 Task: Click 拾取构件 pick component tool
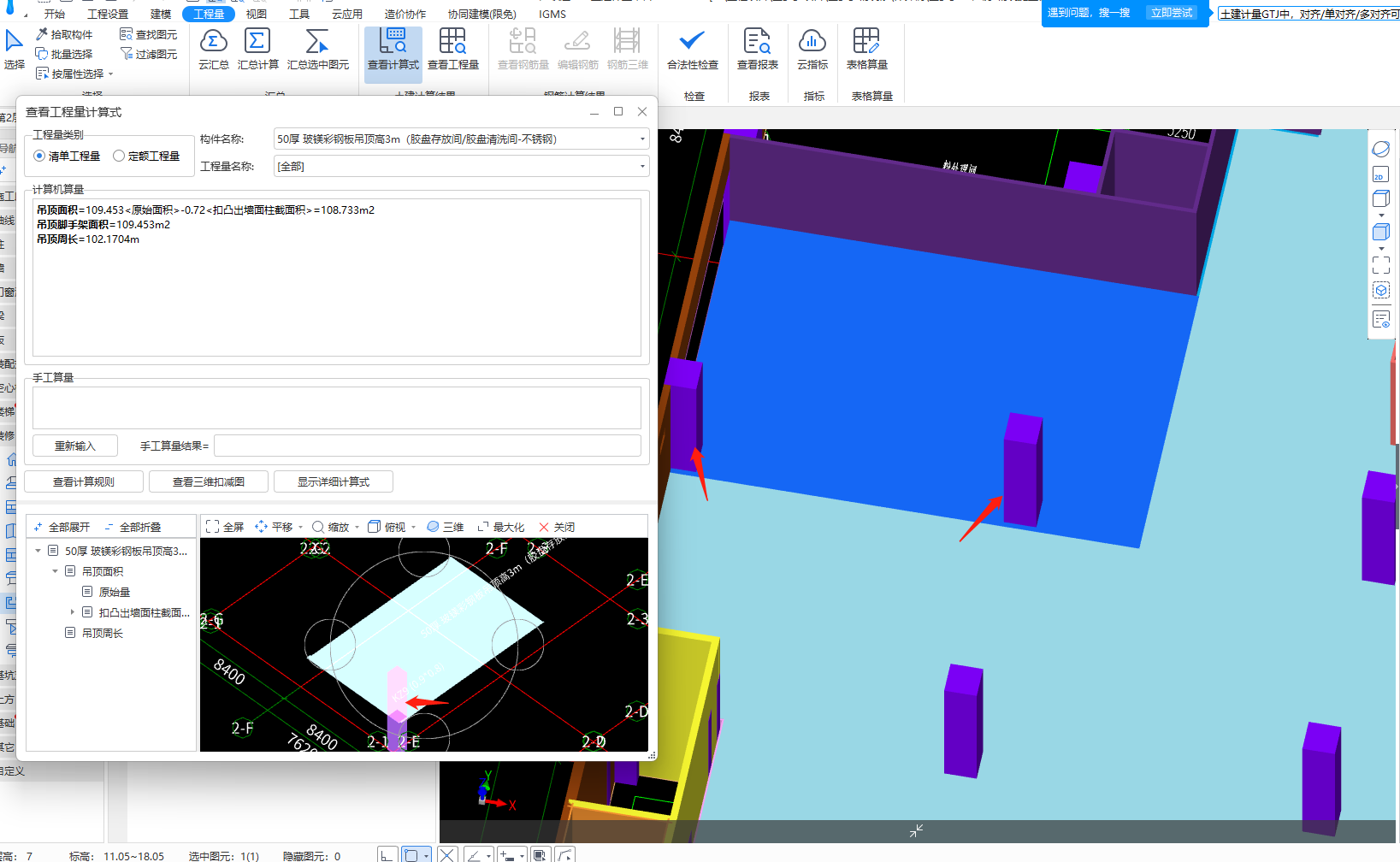(x=64, y=34)
